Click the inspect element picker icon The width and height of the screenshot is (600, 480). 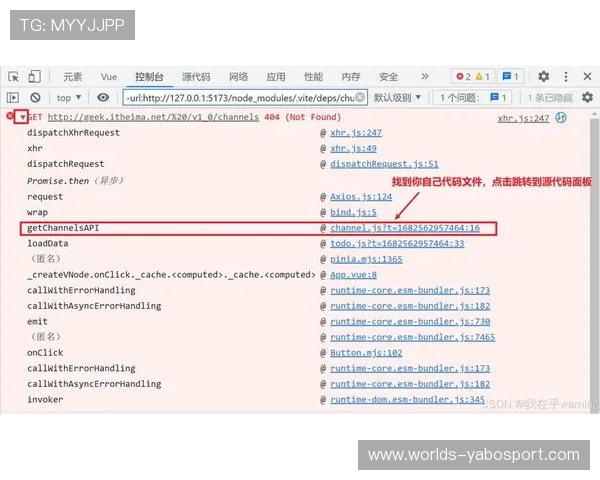(x=13, y=76)
